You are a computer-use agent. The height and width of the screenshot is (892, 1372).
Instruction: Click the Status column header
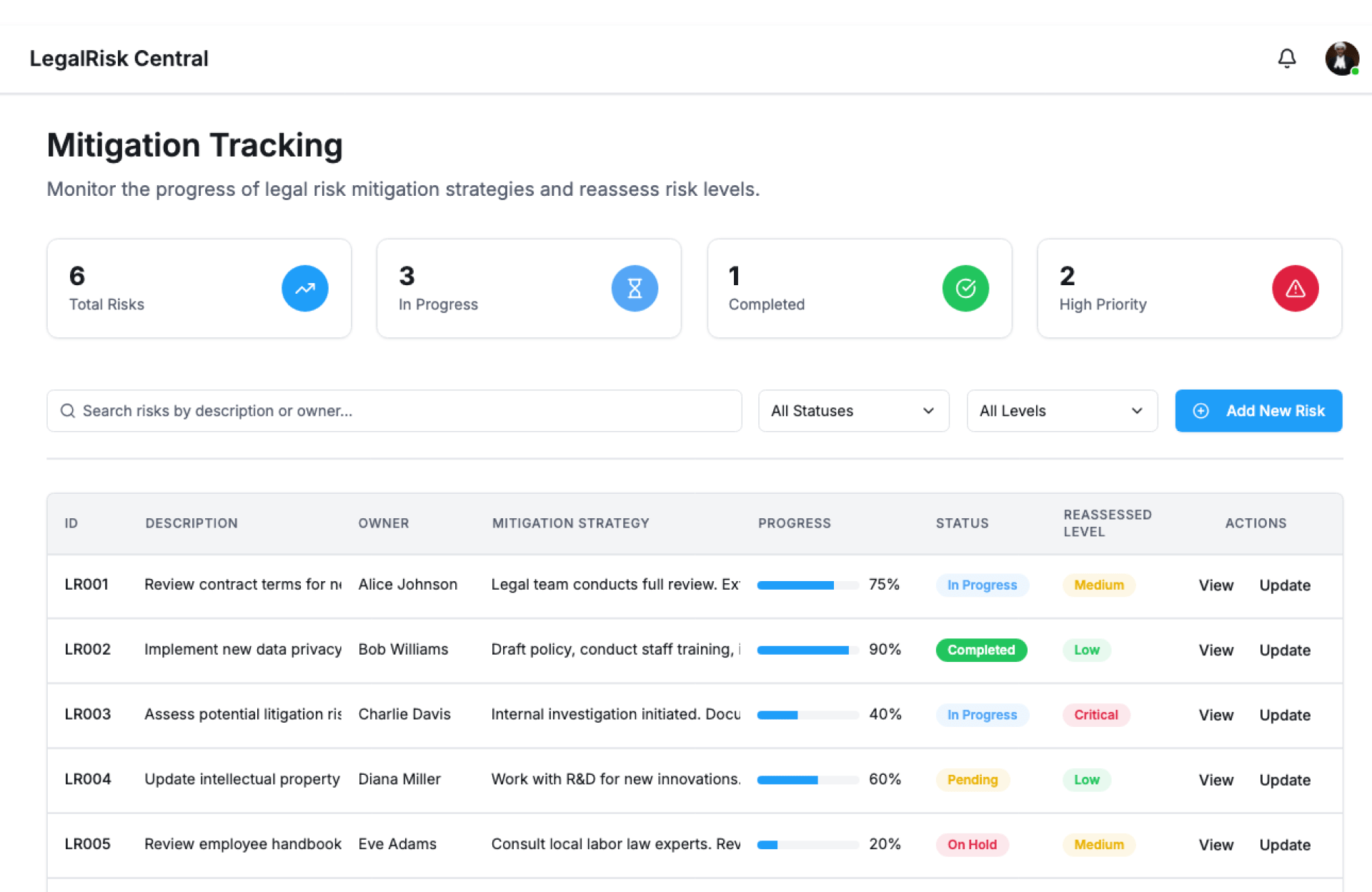point(962,523)
